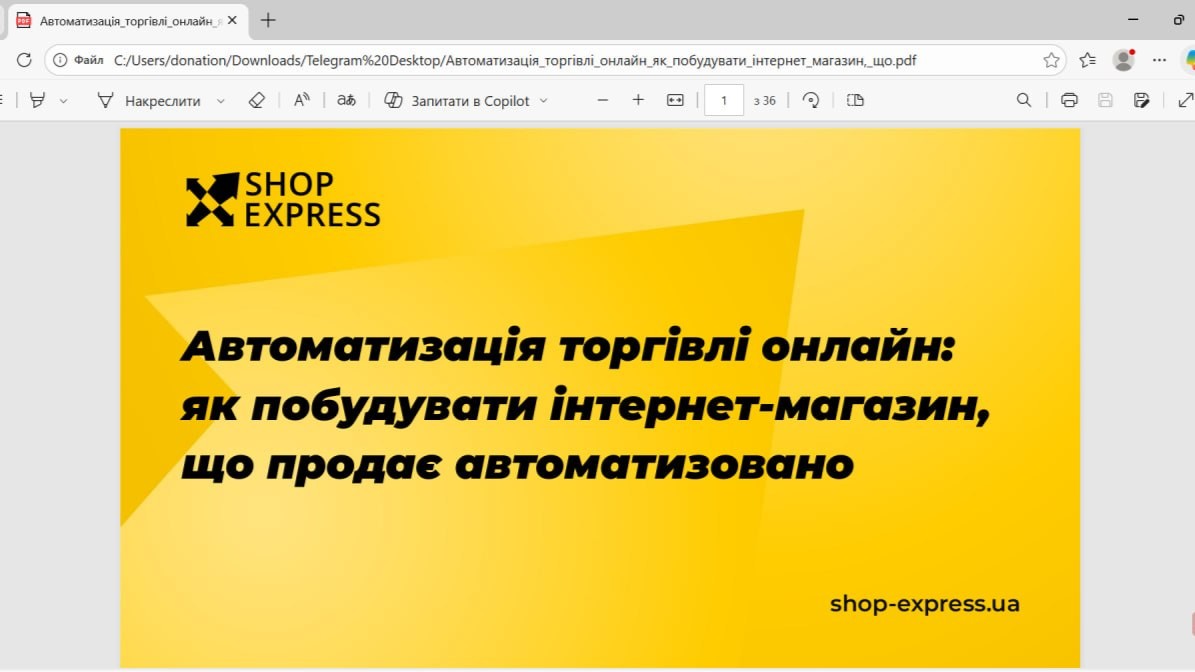1195x672 pixels.
Task: Expand the Highlight tool options dropdown
Action: pyautogui.click(x=64, y=100)
